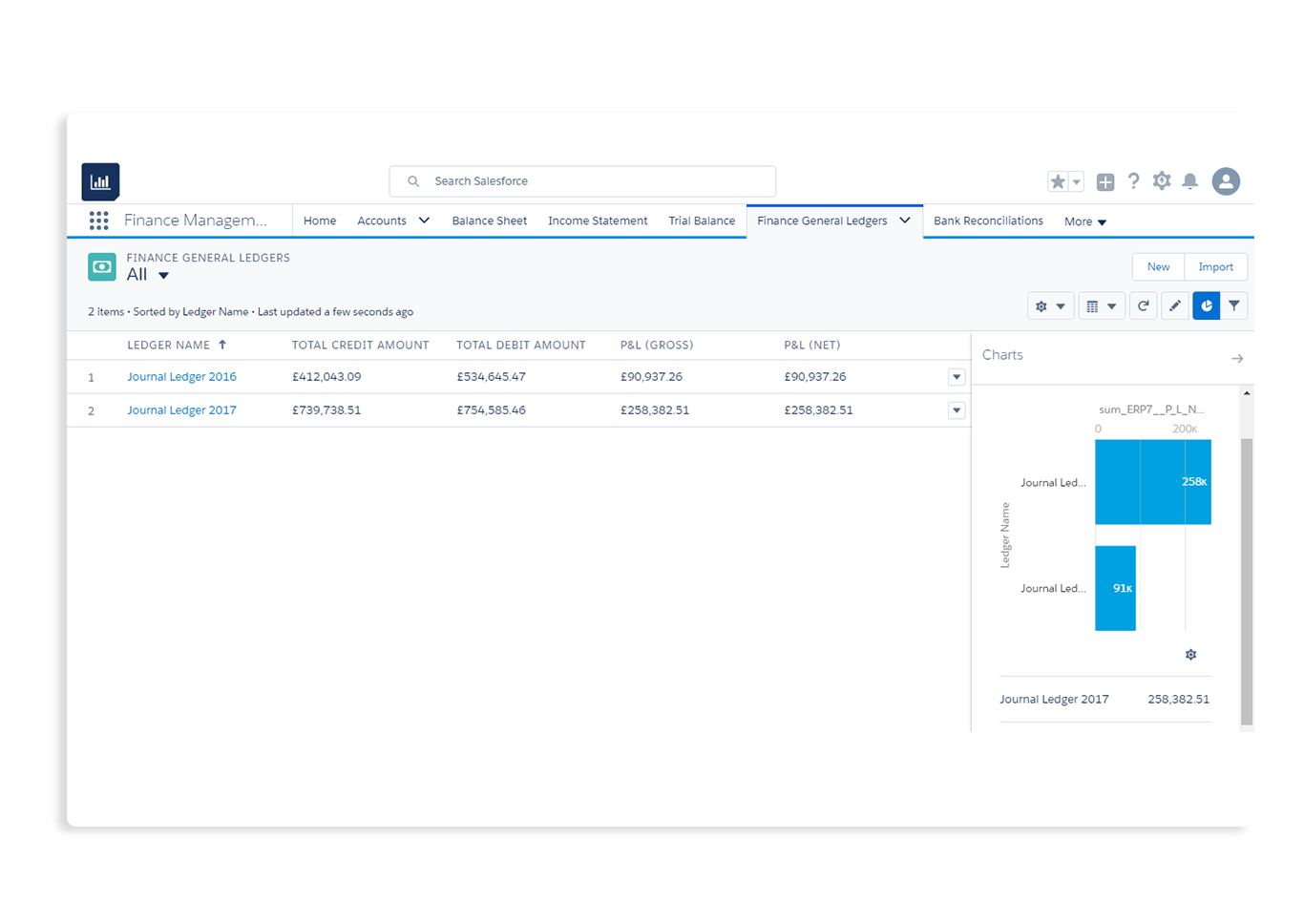This screenshot has height=924, width=1304.
Task: Collapse Charts panel with the arrow
Action: (1237, 359)
